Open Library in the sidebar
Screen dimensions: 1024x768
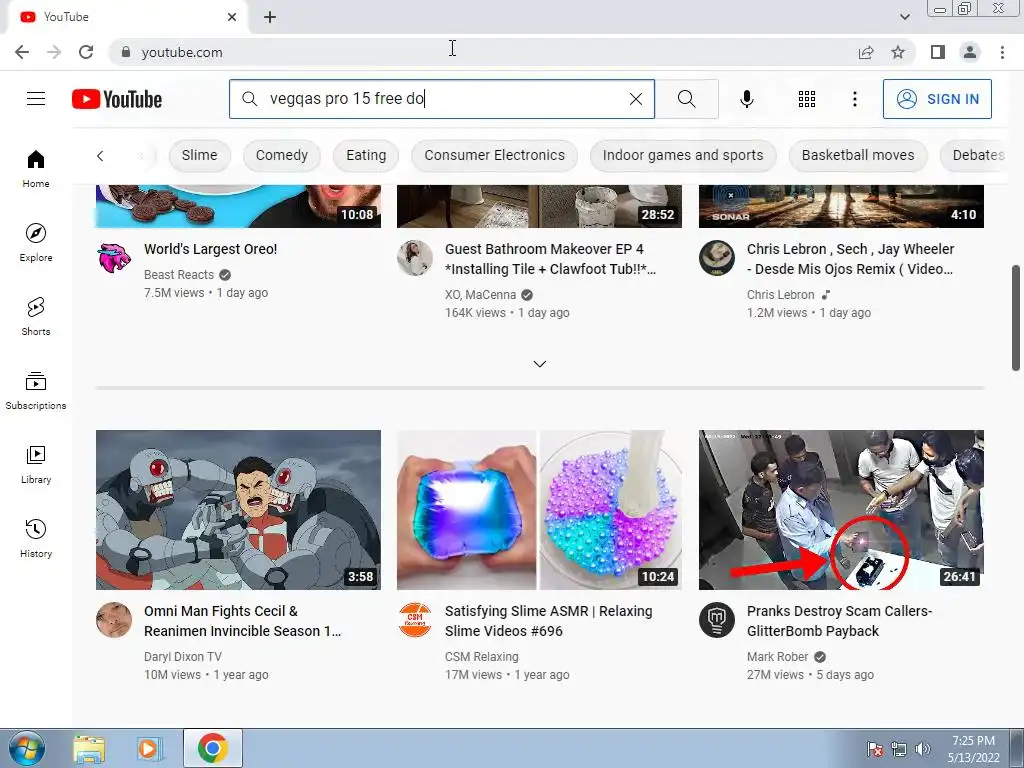coord(36,464)
